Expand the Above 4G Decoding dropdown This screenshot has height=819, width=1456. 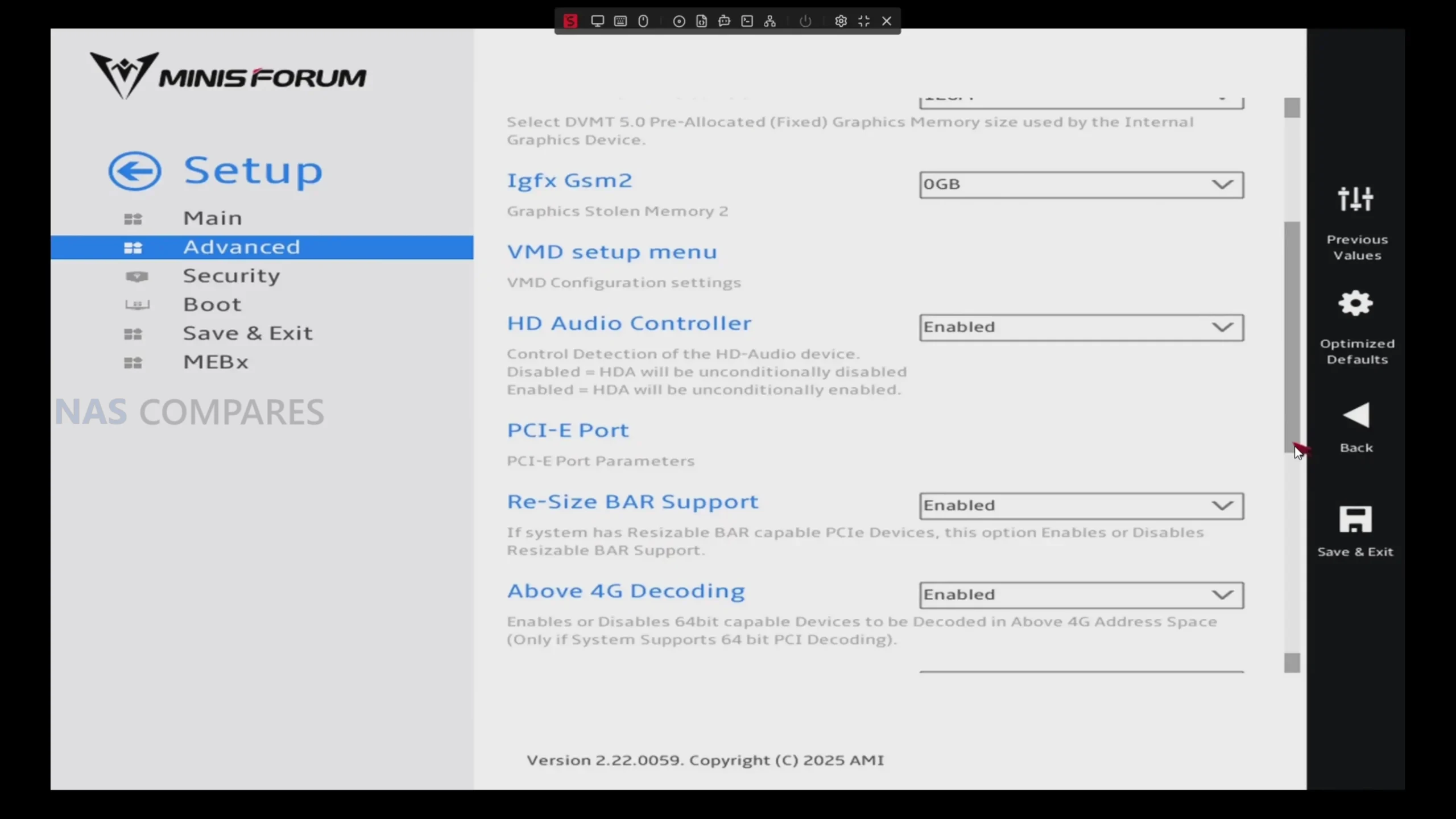[1081, 595]
